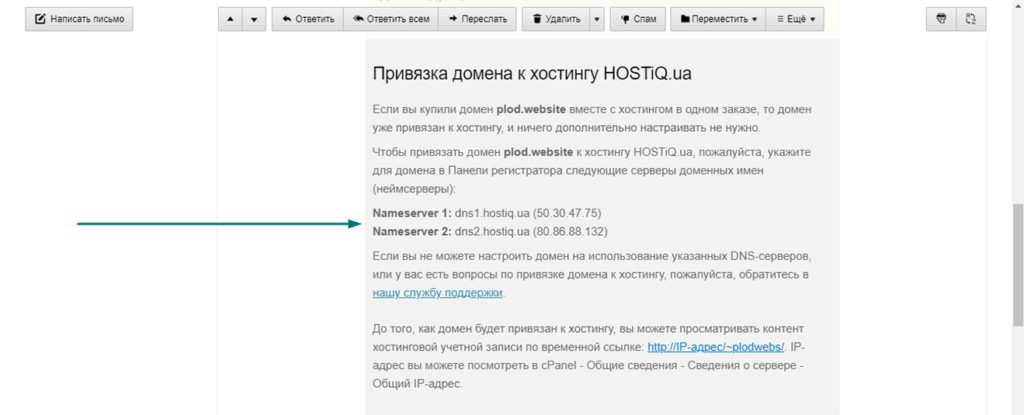The height and width of the screenshot is (415, 1024).
Task: Click the heading Привязка домена к хостингу HOSTiQ.ua
Action: 532,74
